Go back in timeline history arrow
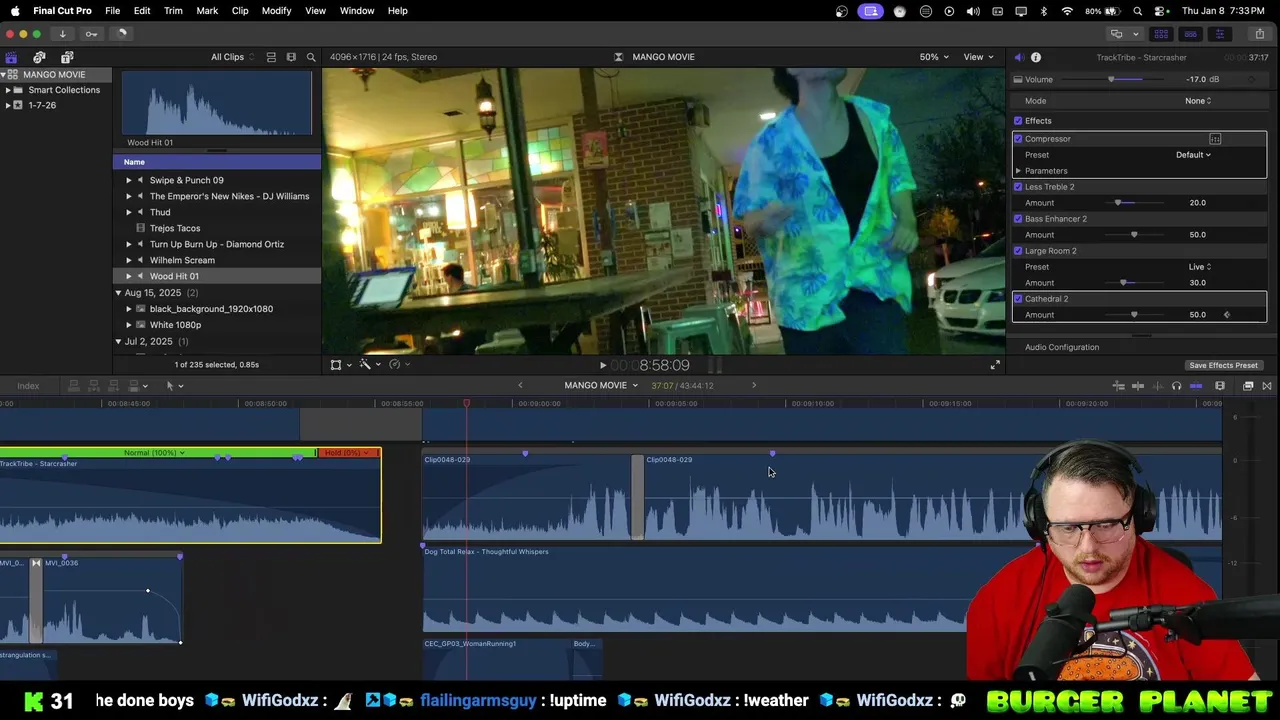Image resolution: width=1280 pixels, height=720 pixels. tap(520, 386)
